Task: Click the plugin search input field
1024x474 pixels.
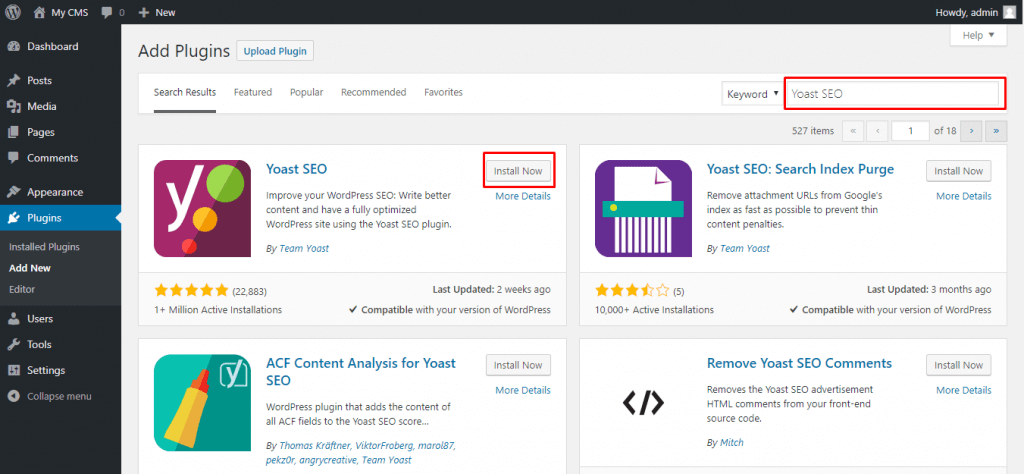Action: tap(892, 94)
